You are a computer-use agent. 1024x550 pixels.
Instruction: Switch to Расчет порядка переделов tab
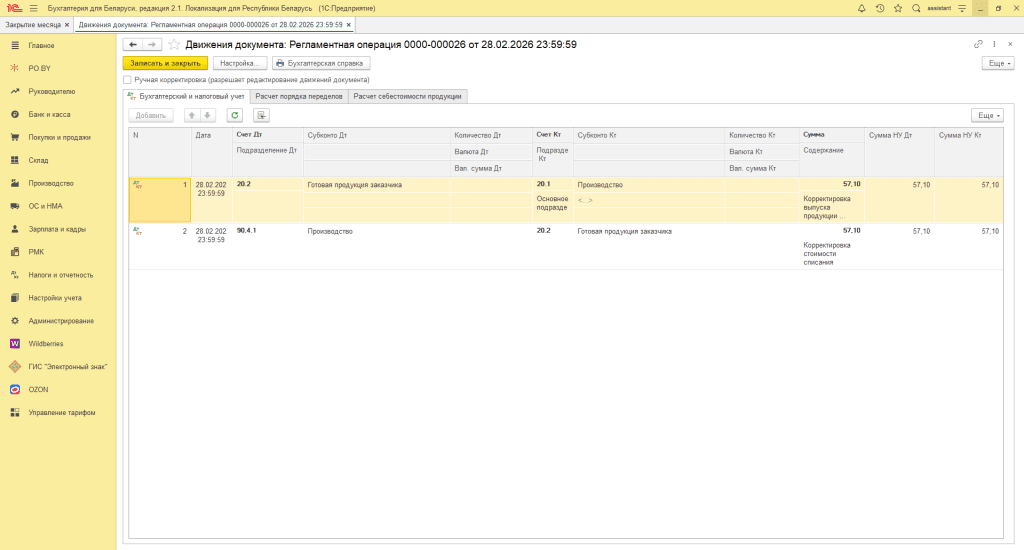[x=299, y=96]
